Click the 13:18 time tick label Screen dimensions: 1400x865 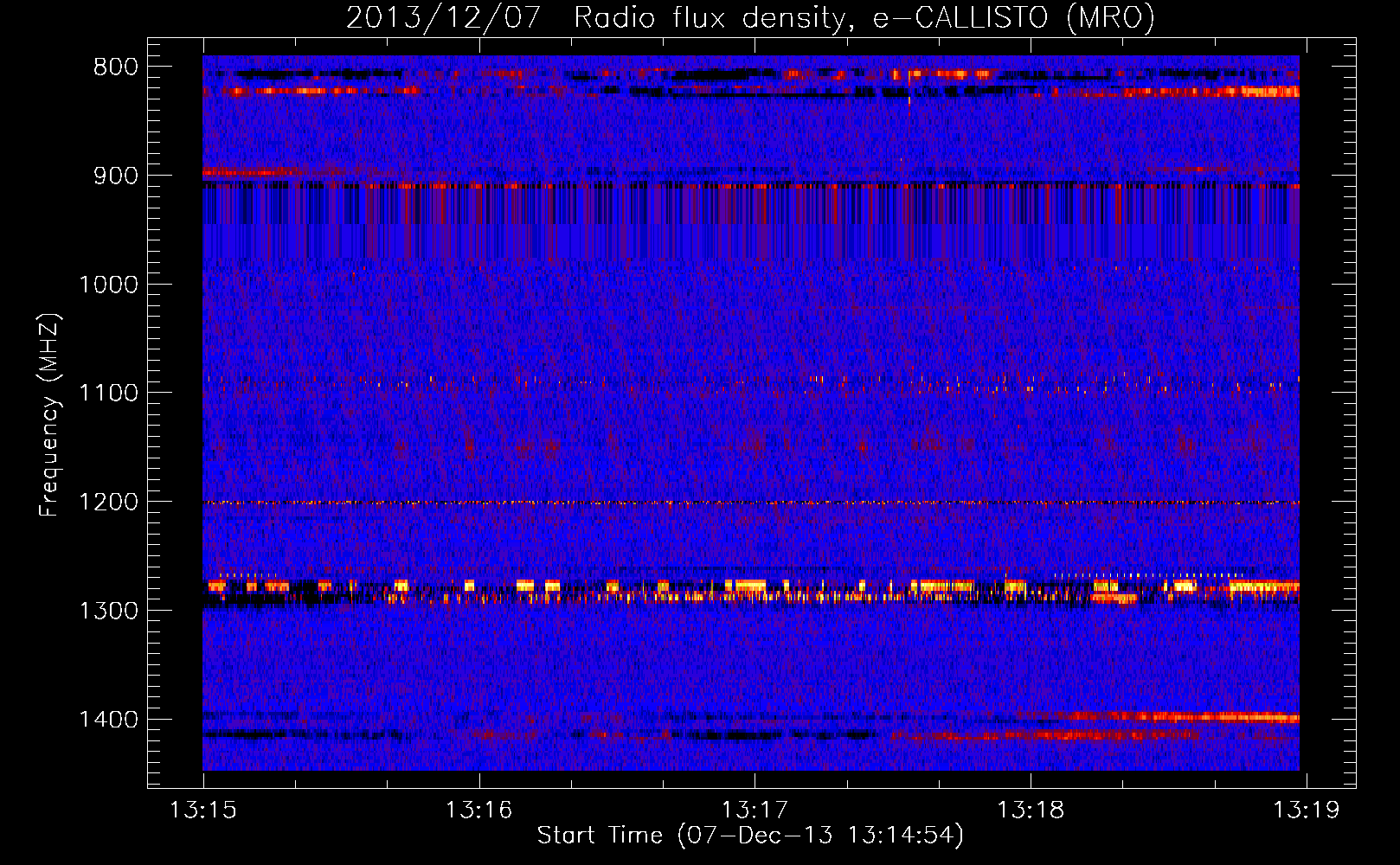pyautogui.click(x=1030, y=811)
